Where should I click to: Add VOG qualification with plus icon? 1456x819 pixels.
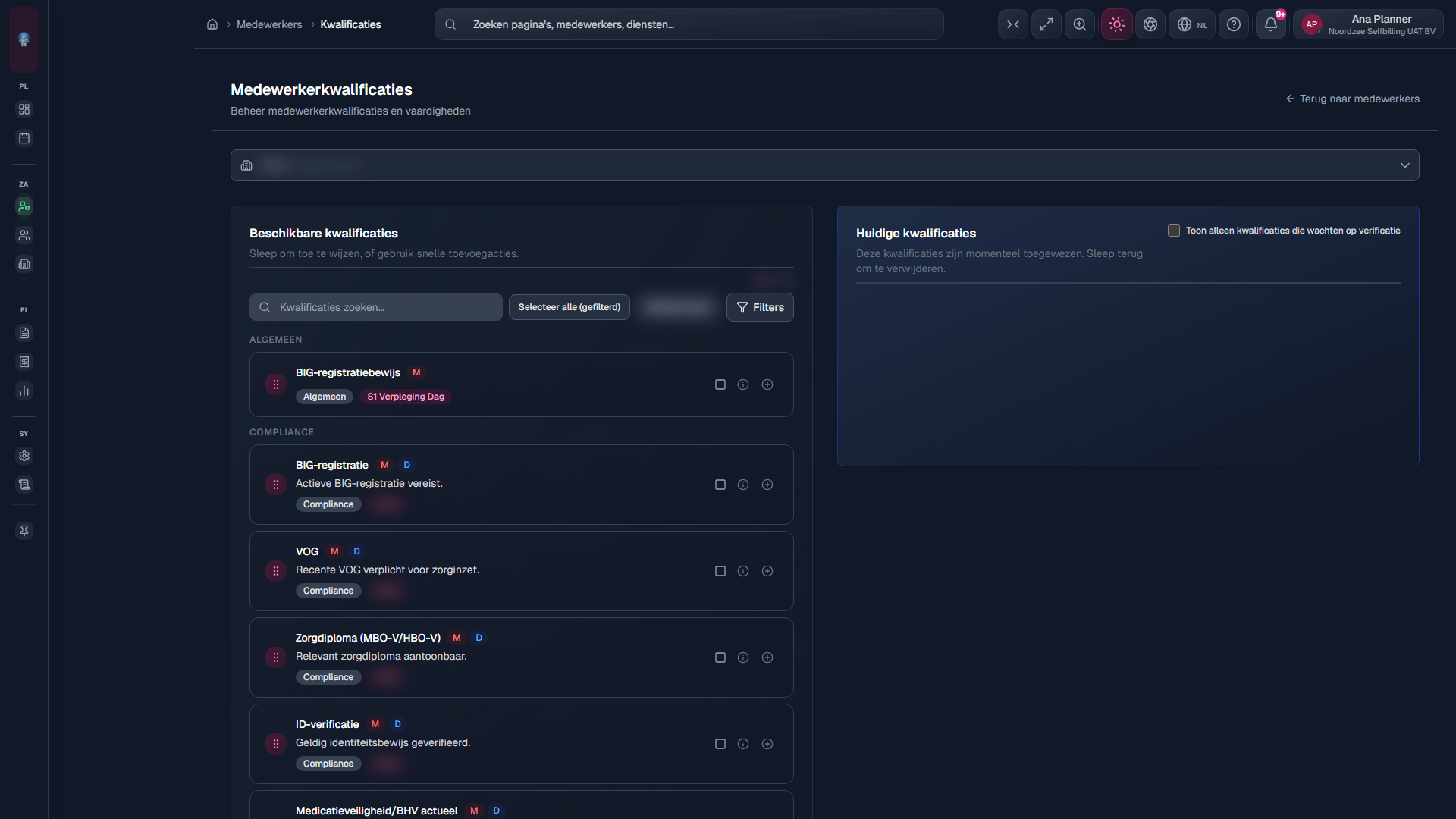point(767,571)
